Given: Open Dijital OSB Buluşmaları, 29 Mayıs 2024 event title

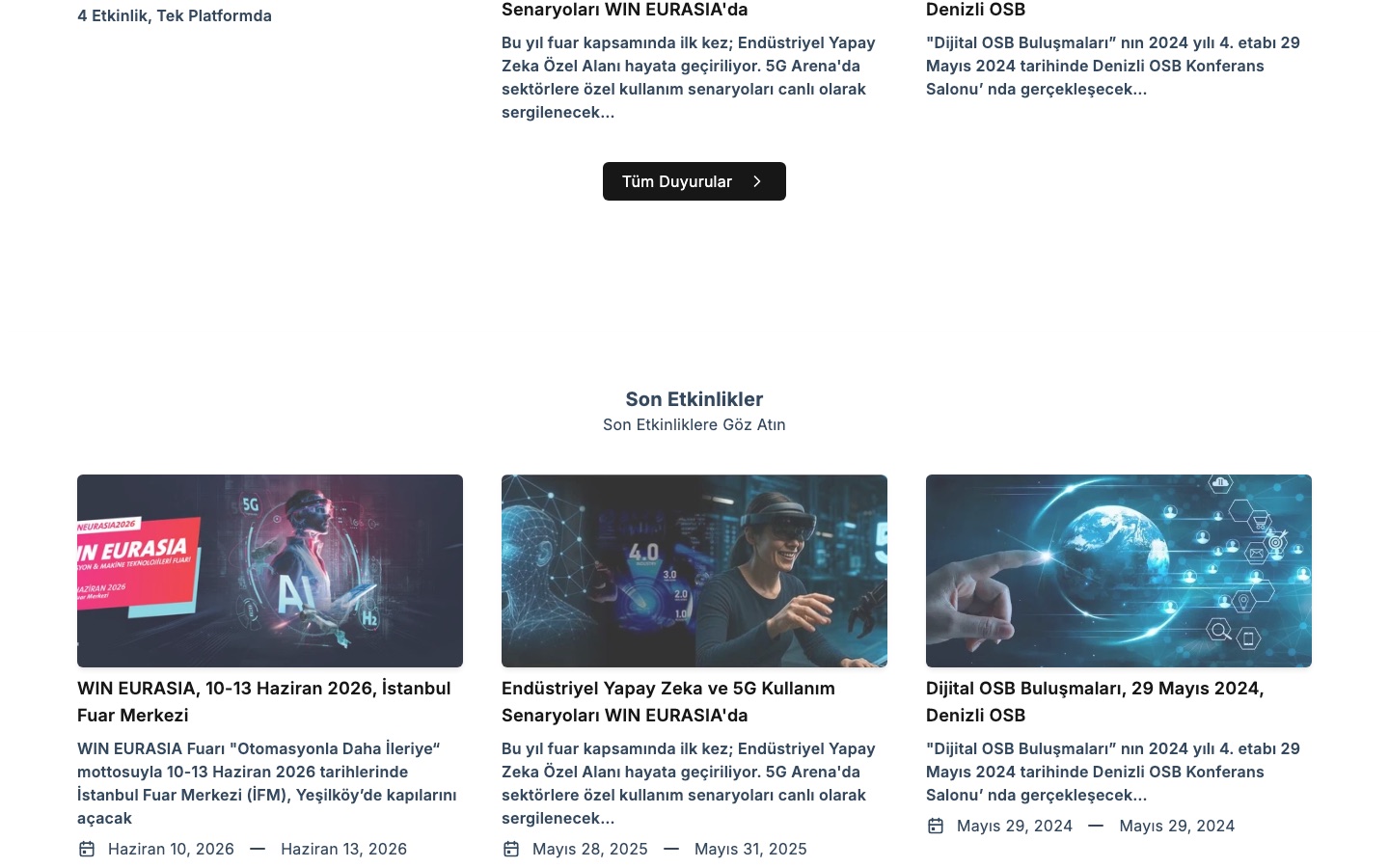Looking at the screenshot, I should pos(1095,701).
